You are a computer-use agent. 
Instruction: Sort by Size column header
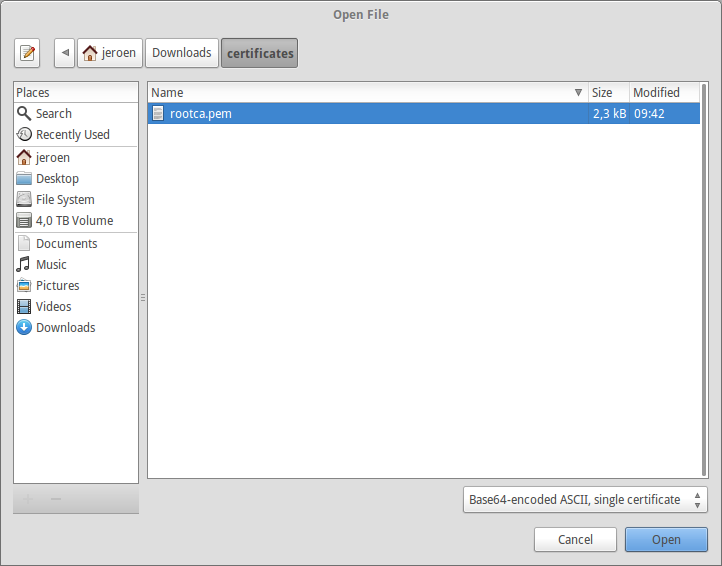pyautogui.click(x=609, y=93)
